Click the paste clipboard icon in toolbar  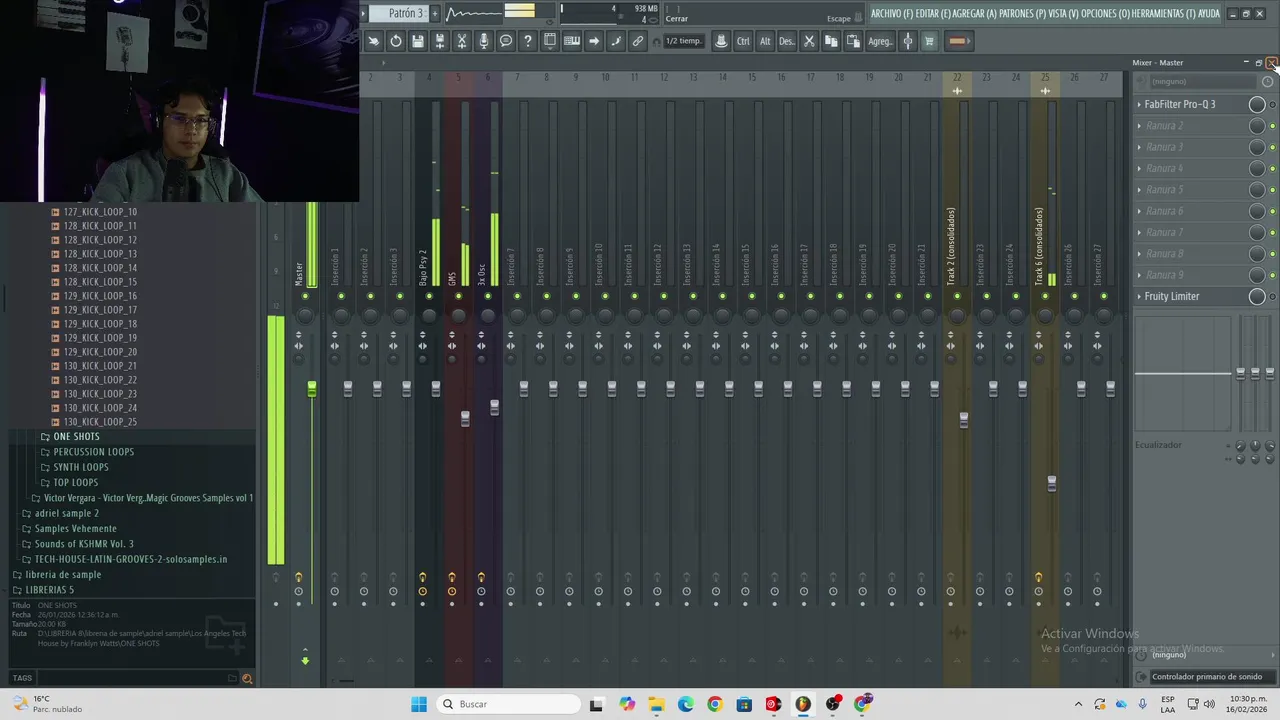(853, 41)
